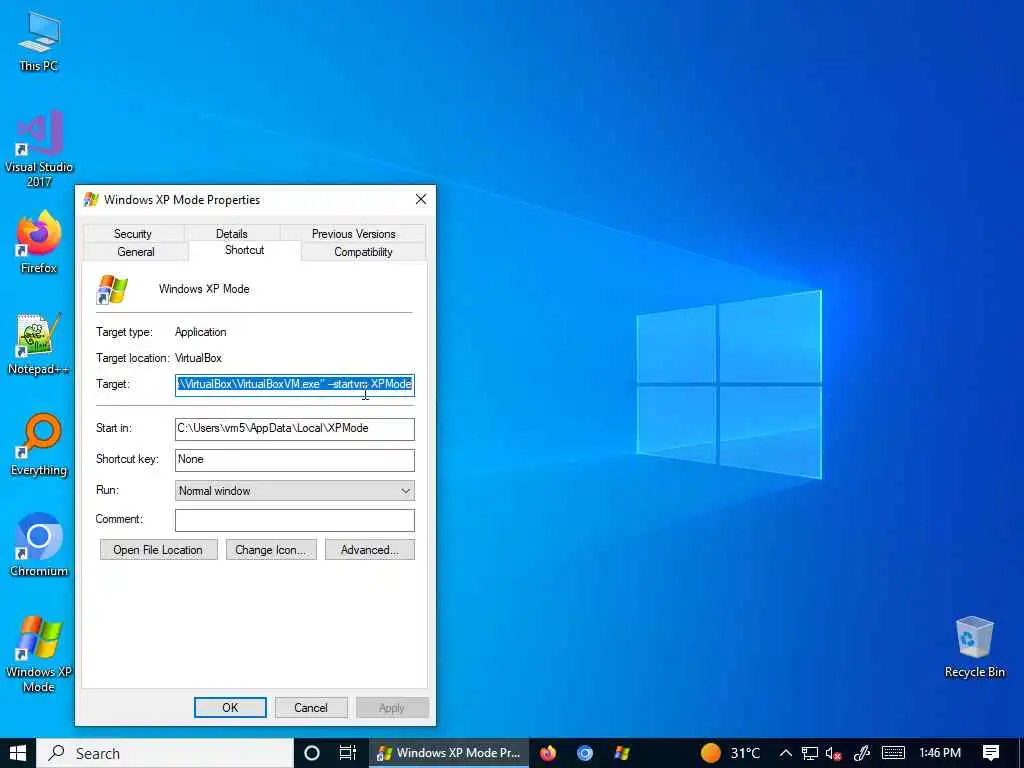Click the Windows XP Mode Properties taskbar button
Viewport: 1024px width, 768px height.
[x=450, y=753]
